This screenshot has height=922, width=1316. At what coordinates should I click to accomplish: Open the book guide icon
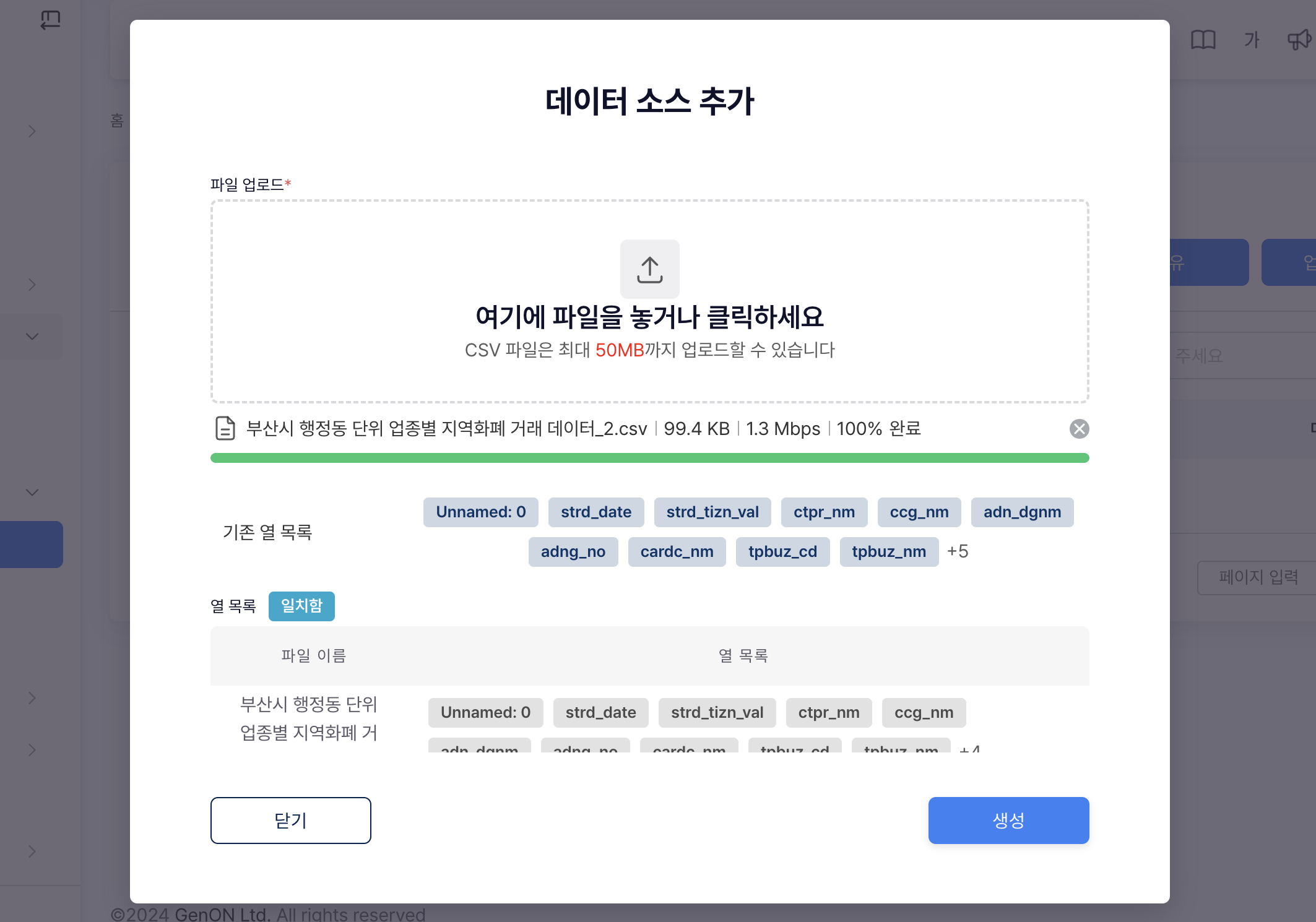[x=1203, y=40]
